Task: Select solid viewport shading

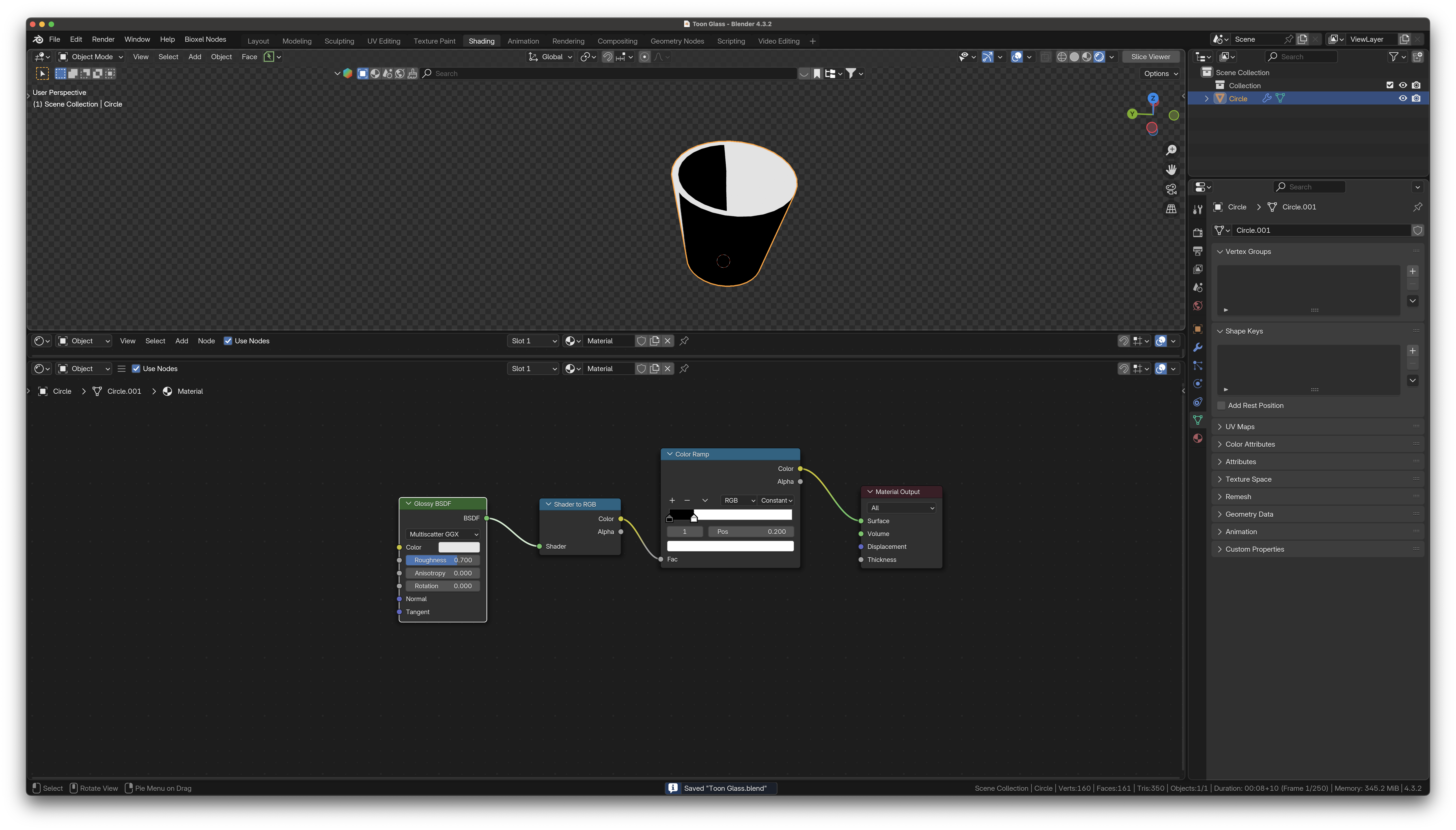Action: [1074, 57]
